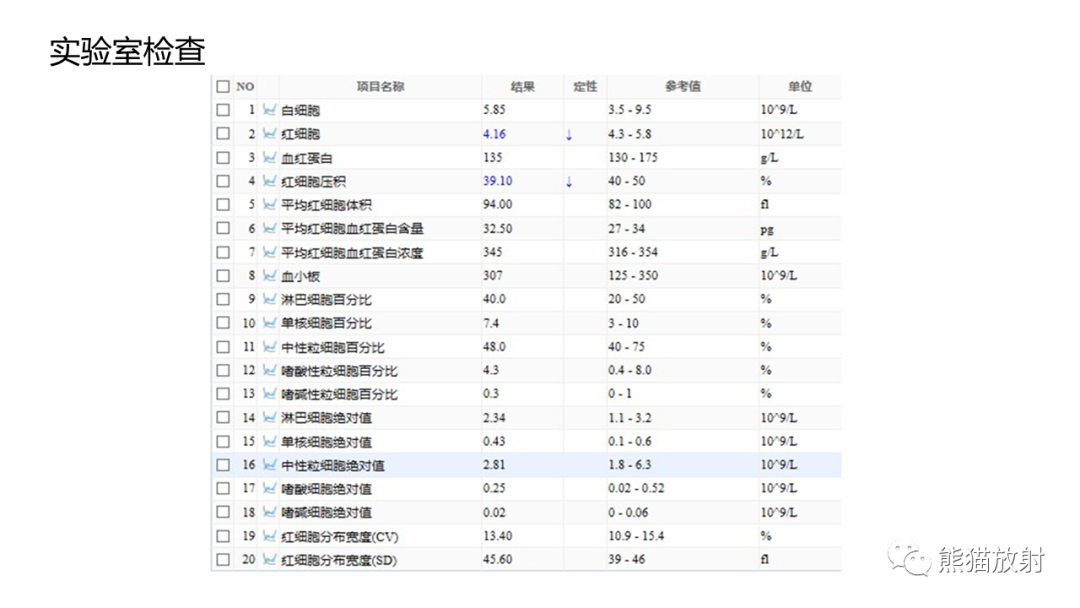
Task: Click the 参考值 column header
Action: coord(683,87)
